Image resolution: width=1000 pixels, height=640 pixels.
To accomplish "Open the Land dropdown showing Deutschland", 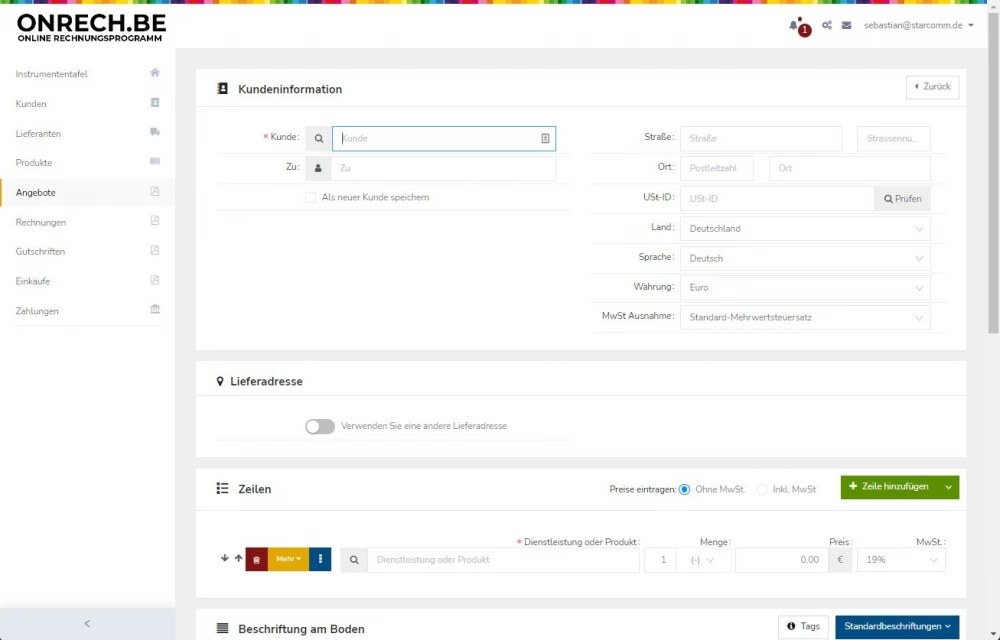I will [x=804, y=229].
